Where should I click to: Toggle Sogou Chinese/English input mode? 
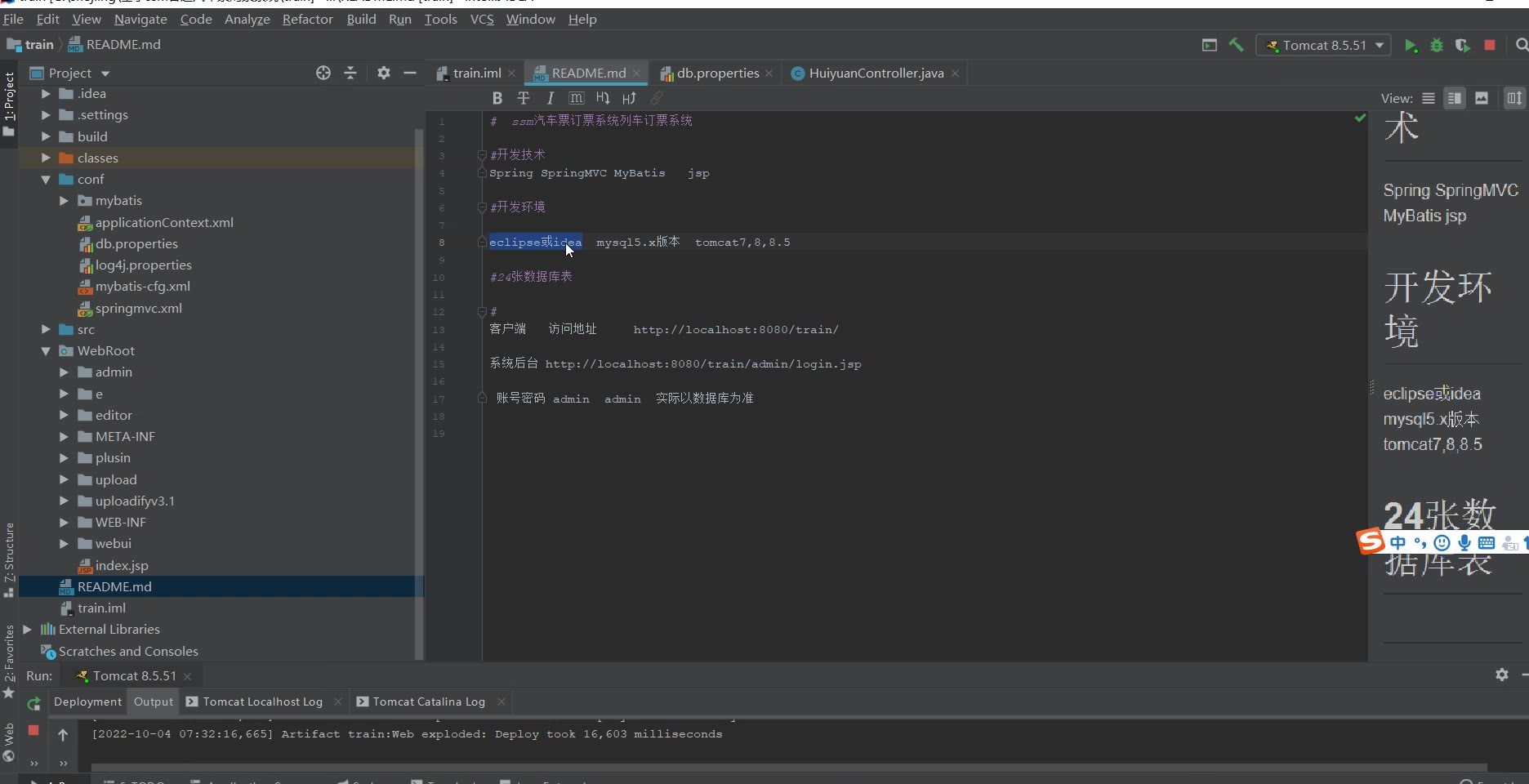coord(1398,542)
